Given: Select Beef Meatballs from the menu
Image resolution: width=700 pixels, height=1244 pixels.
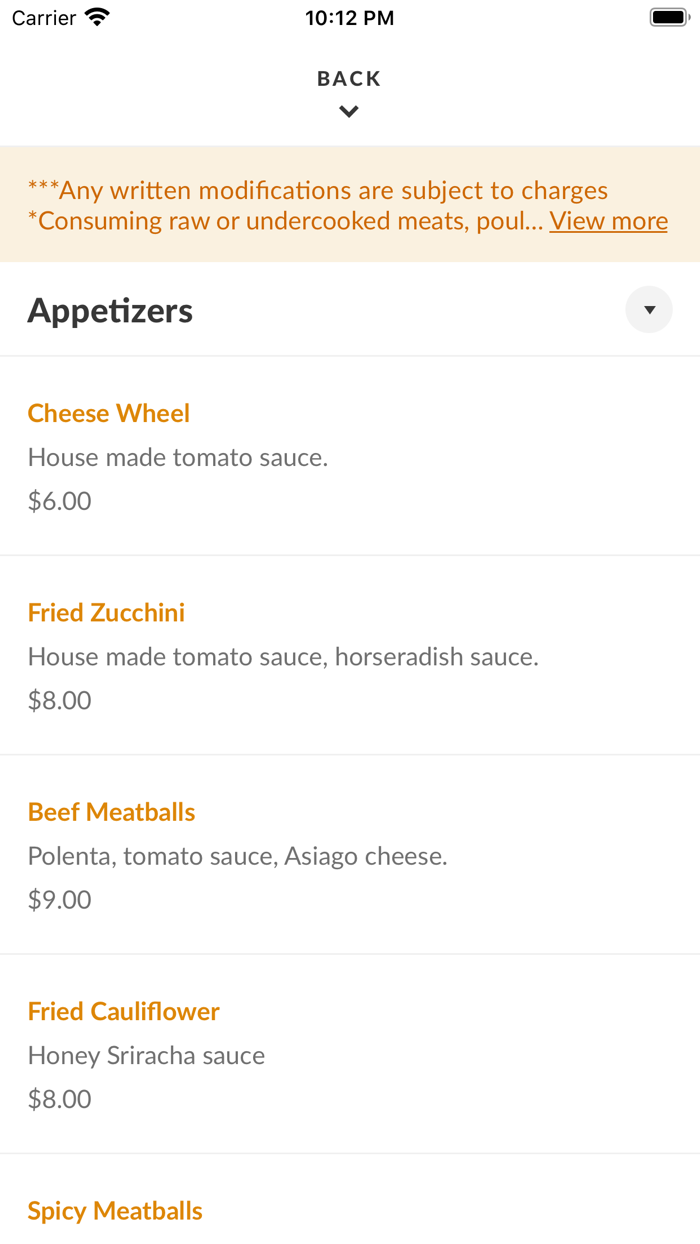Looking at the screenshot, I should 111,812.
